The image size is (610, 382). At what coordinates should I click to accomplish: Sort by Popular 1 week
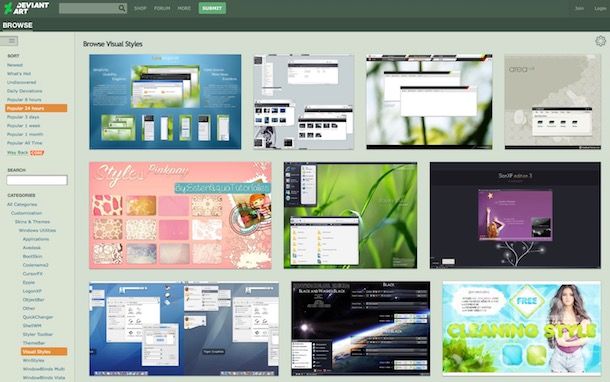[23, 126]
